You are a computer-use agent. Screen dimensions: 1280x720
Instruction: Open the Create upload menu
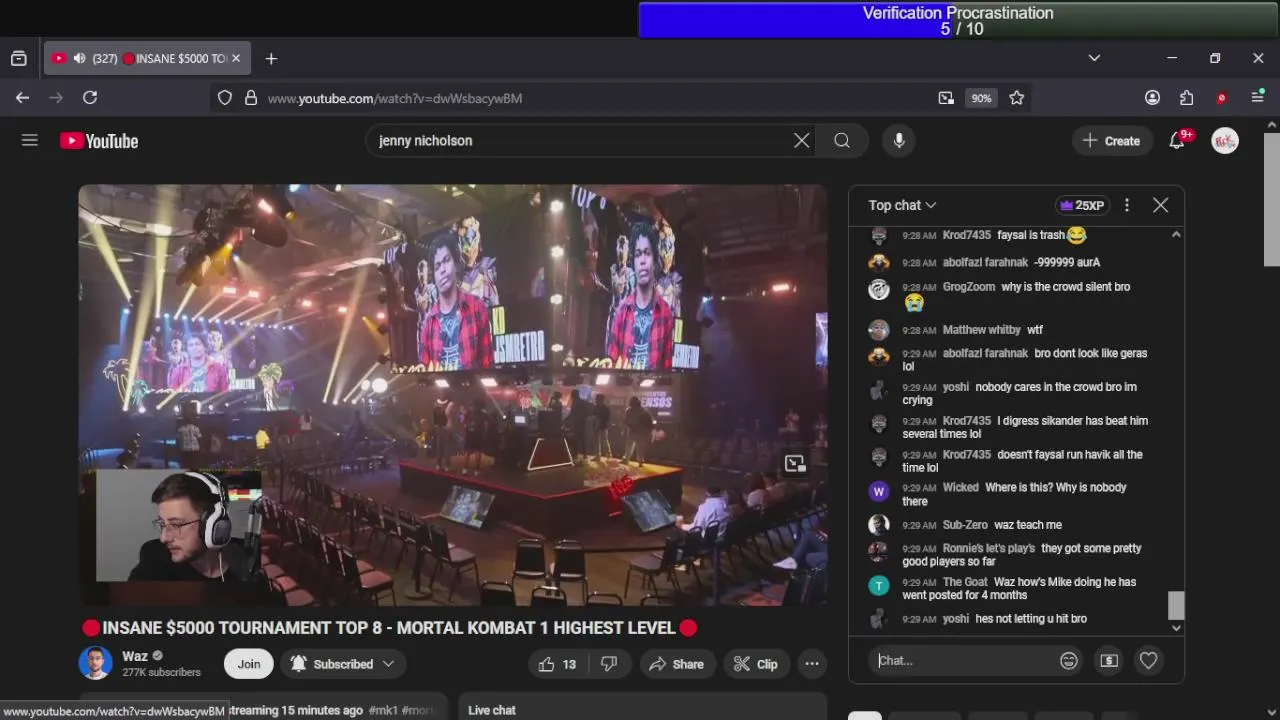[x=1111, y=141]
